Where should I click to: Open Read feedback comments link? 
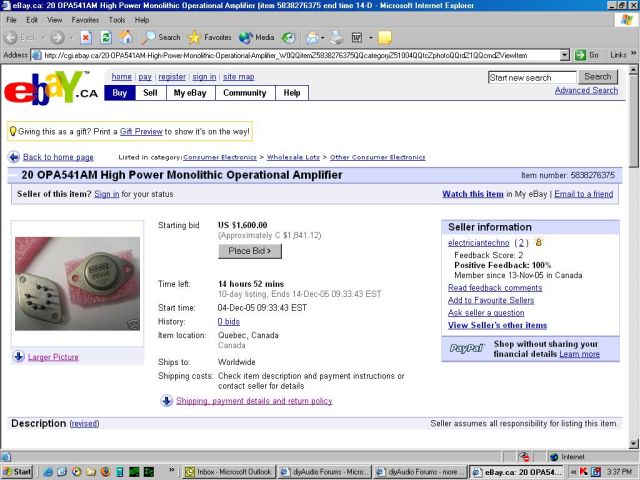pos(495,288)
